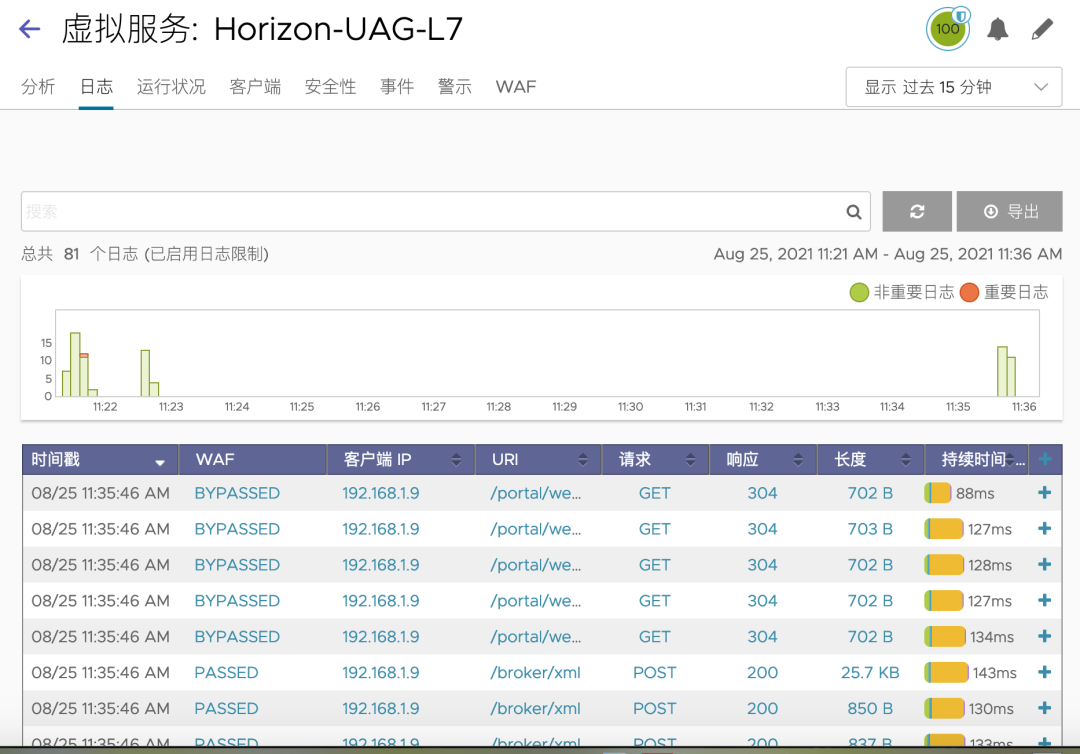
Task: Select the 日志 tab
Action: click(x=96, y=87)
